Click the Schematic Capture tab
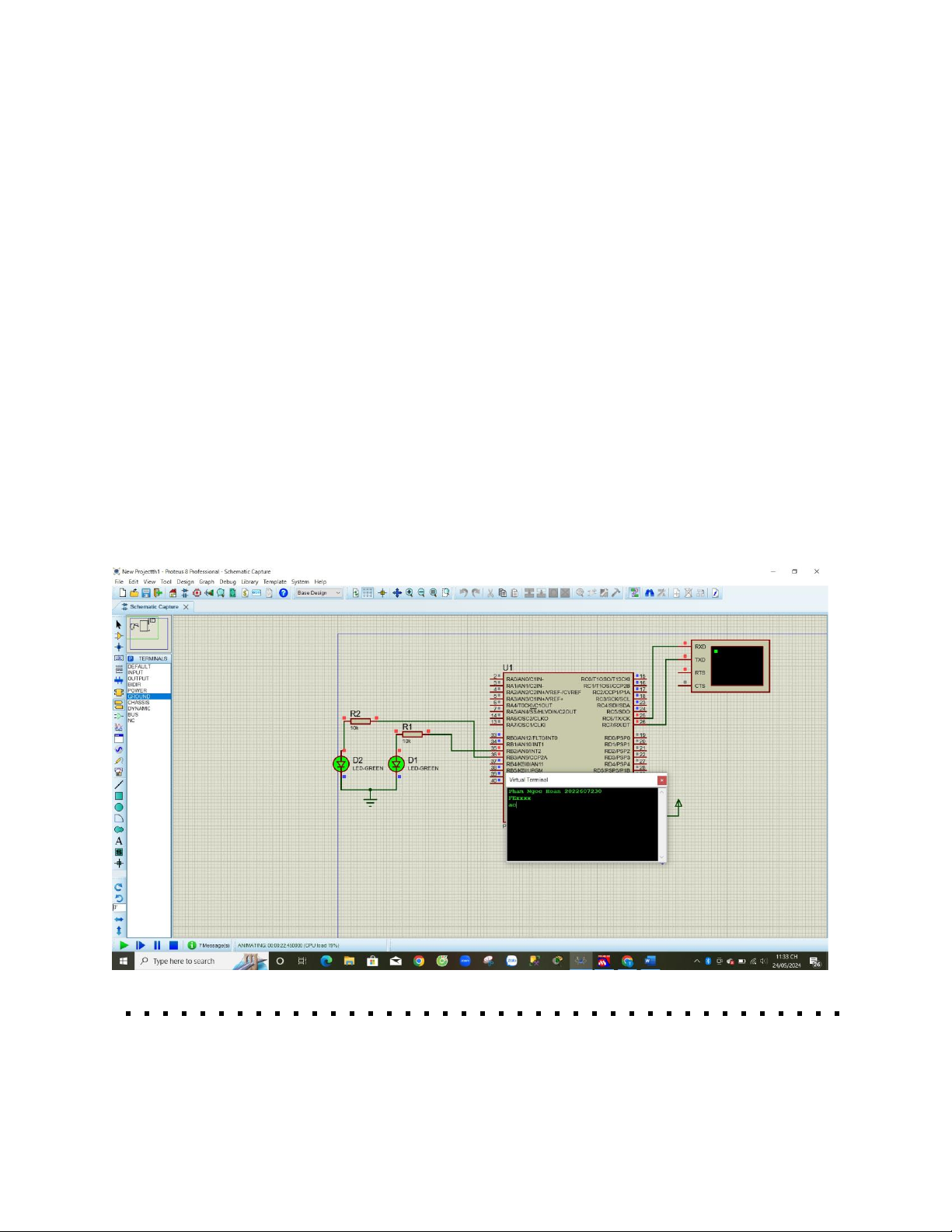This screenshot has width=952, height=1232. coord(154,607)
